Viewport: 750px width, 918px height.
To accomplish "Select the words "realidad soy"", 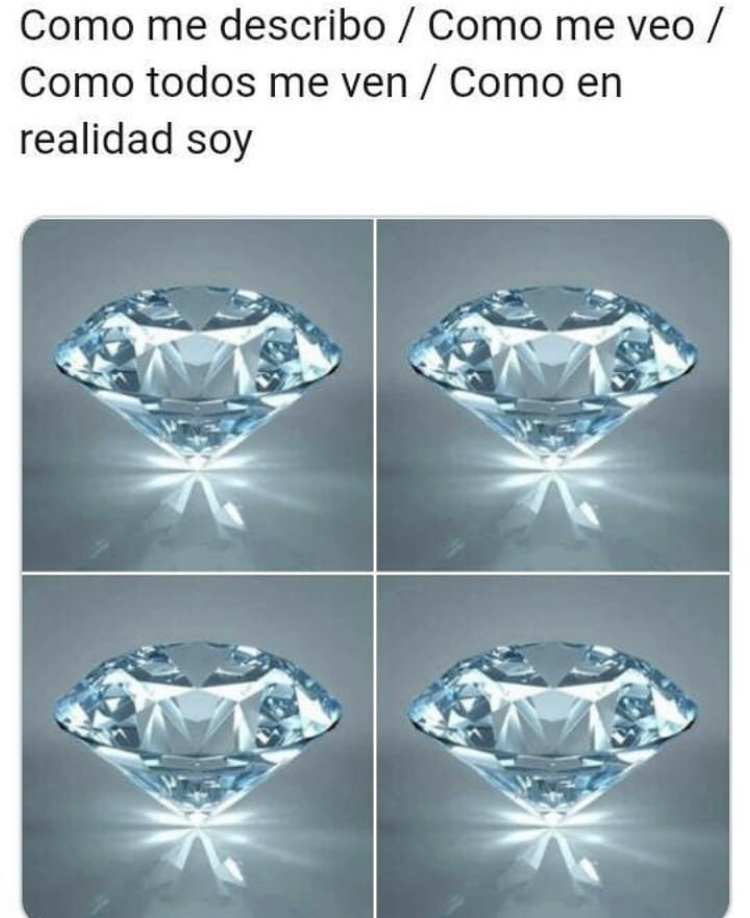I will 136,141.
